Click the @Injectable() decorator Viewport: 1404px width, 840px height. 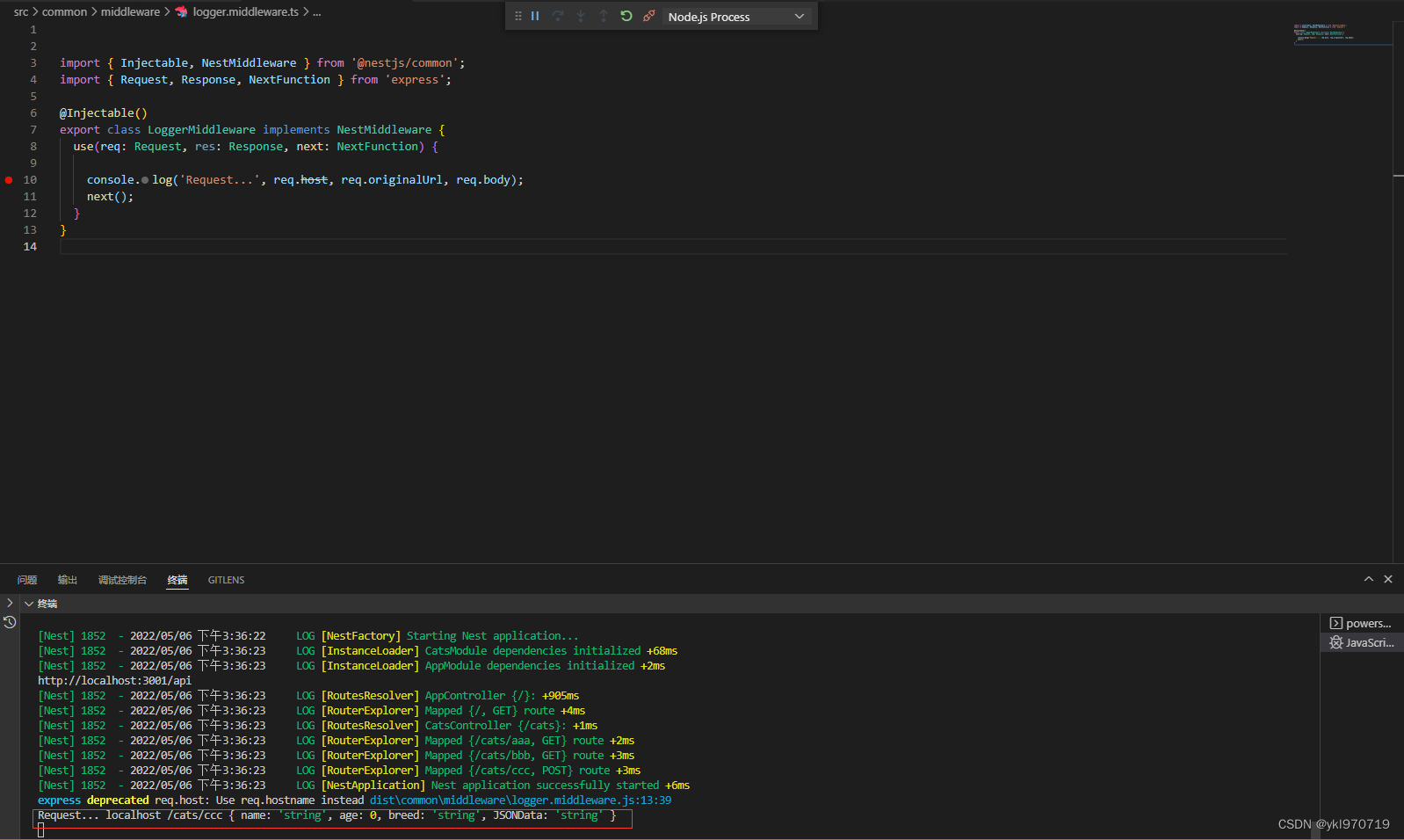pyautogui.click(x=104, y=113)
